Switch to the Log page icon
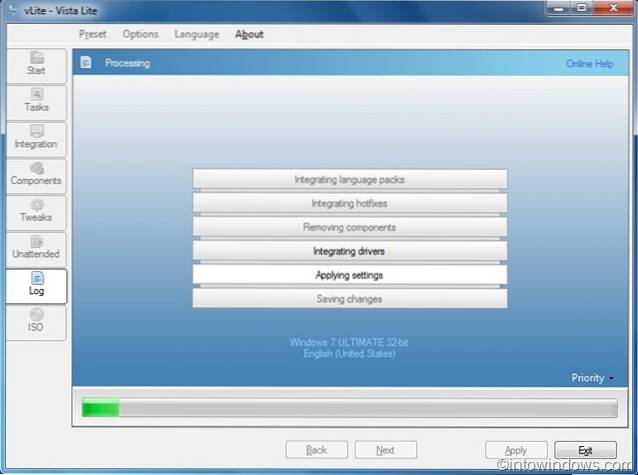 (x=36, y=278)
